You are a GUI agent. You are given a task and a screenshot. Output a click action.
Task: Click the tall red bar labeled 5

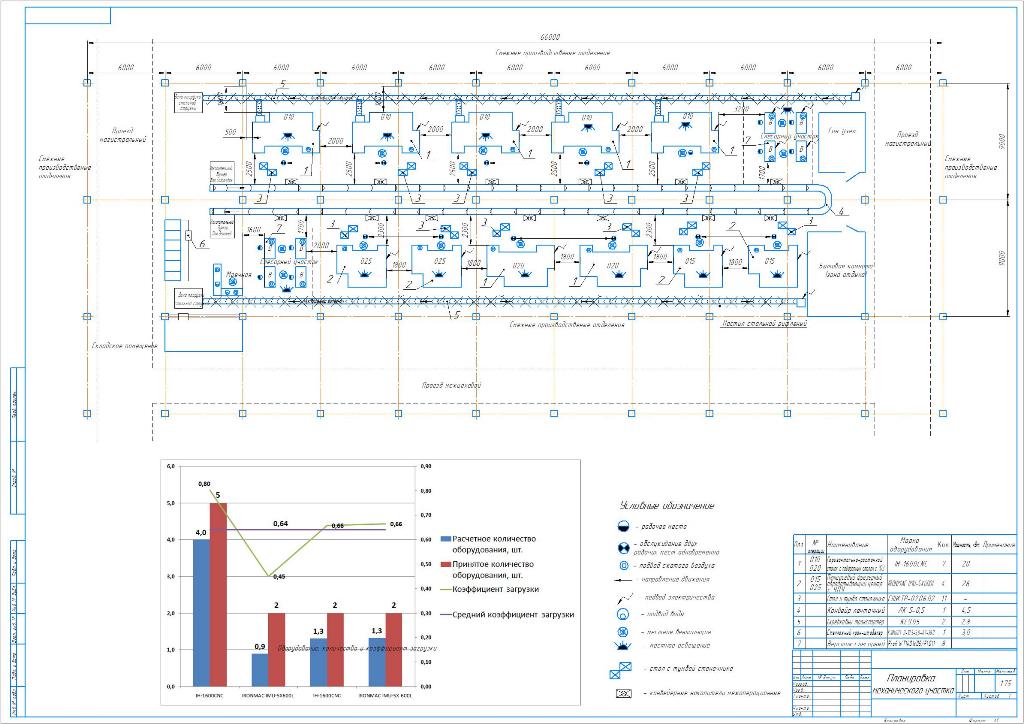tap(218, 595)
